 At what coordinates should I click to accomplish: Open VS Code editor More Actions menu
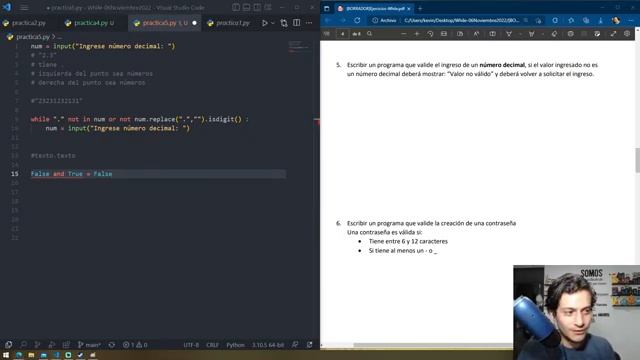[309, 23]
